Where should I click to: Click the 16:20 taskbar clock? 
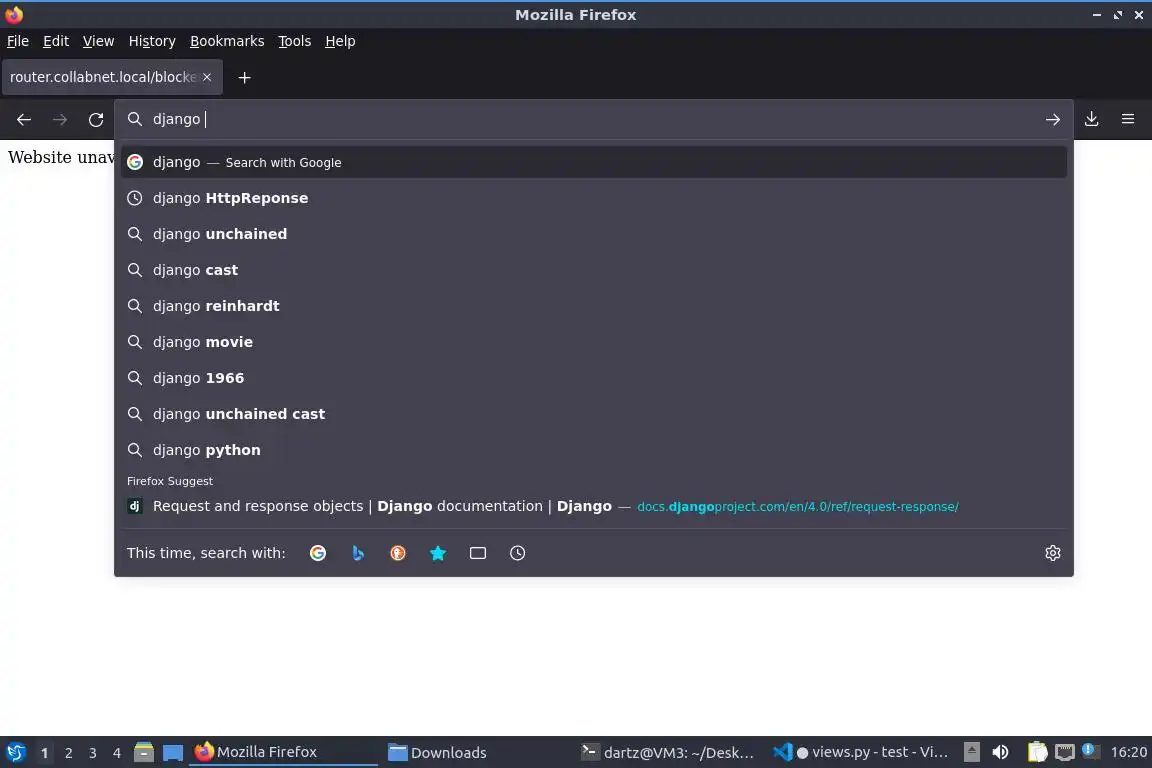(x=1128, y=752)
